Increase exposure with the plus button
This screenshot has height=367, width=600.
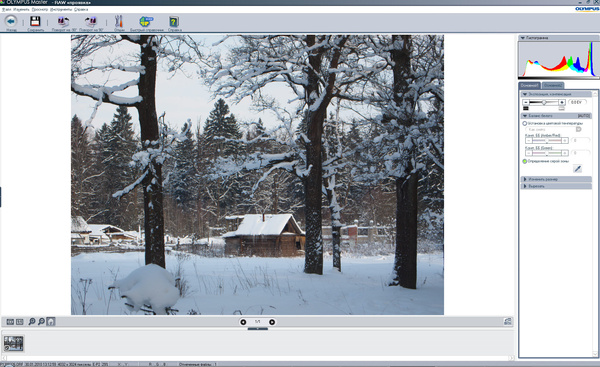click(x=562, y=102)
